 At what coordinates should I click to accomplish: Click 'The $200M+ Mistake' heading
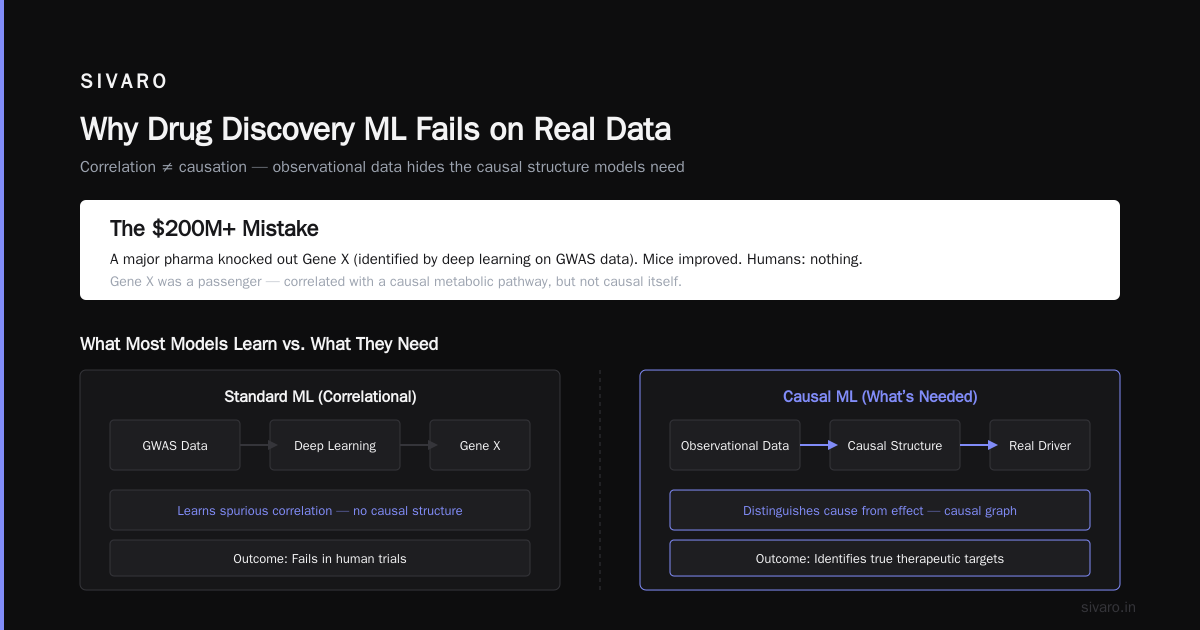[x=214, y=228]
